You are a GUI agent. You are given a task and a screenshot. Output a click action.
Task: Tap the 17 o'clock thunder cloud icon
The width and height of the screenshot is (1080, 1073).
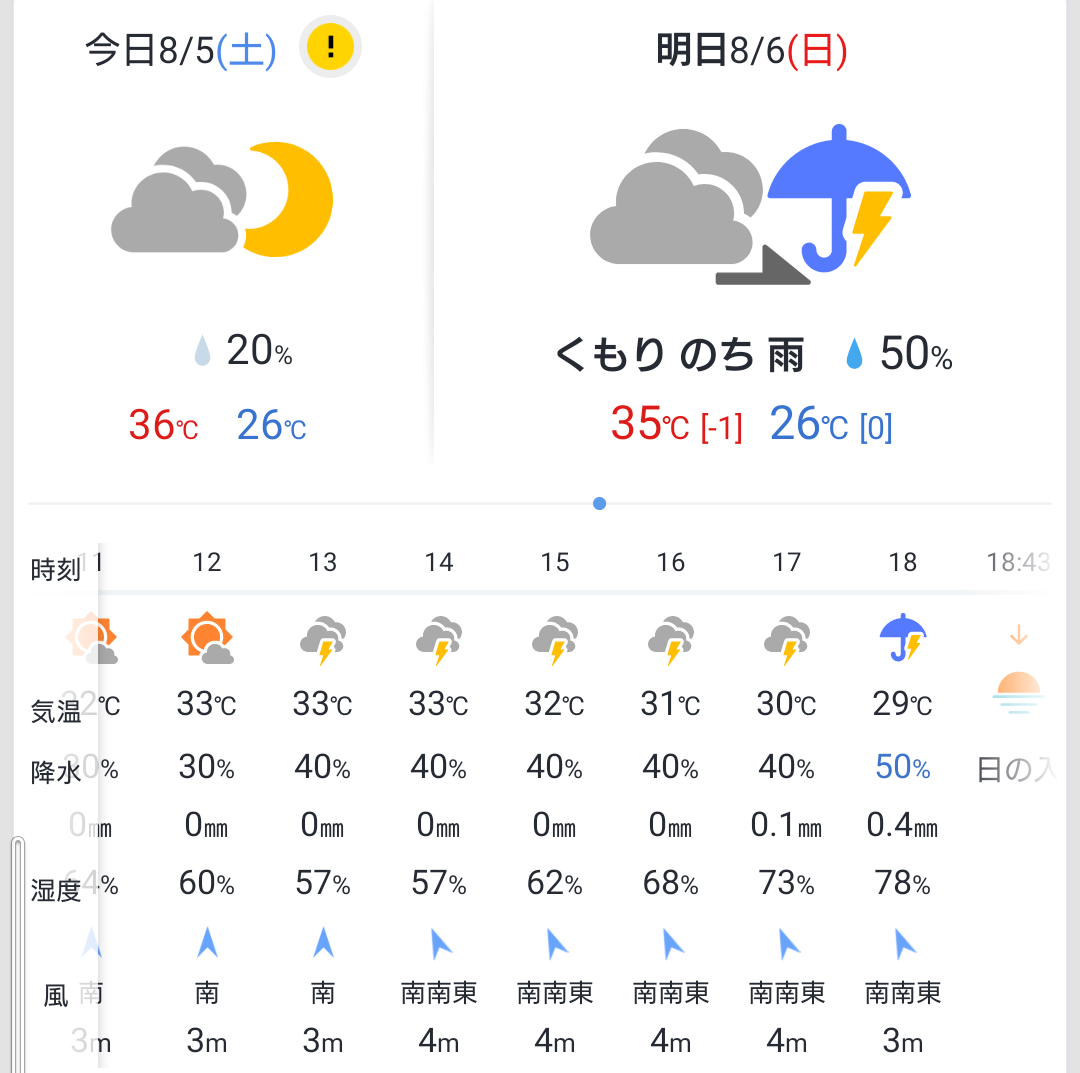(787, 640)
